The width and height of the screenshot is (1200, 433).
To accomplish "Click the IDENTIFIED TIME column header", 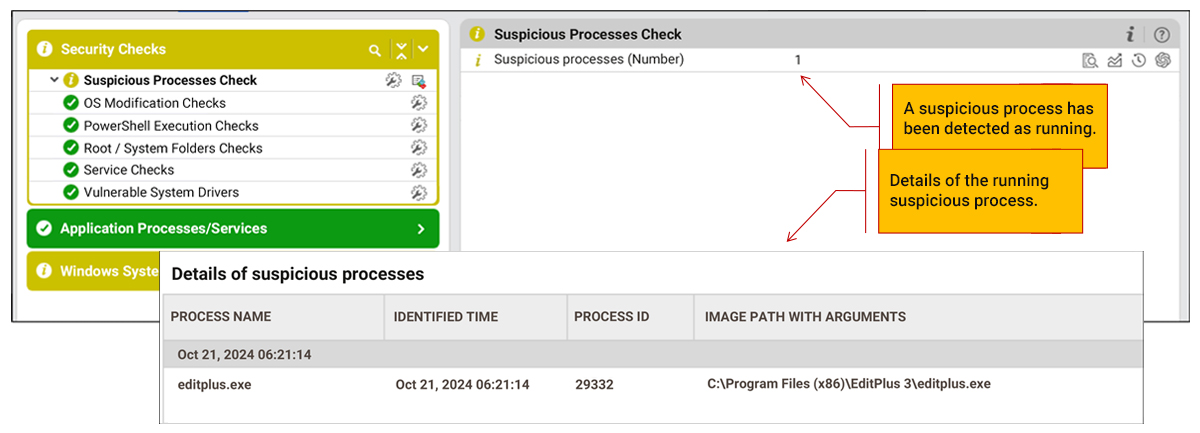I will (446, 317).
